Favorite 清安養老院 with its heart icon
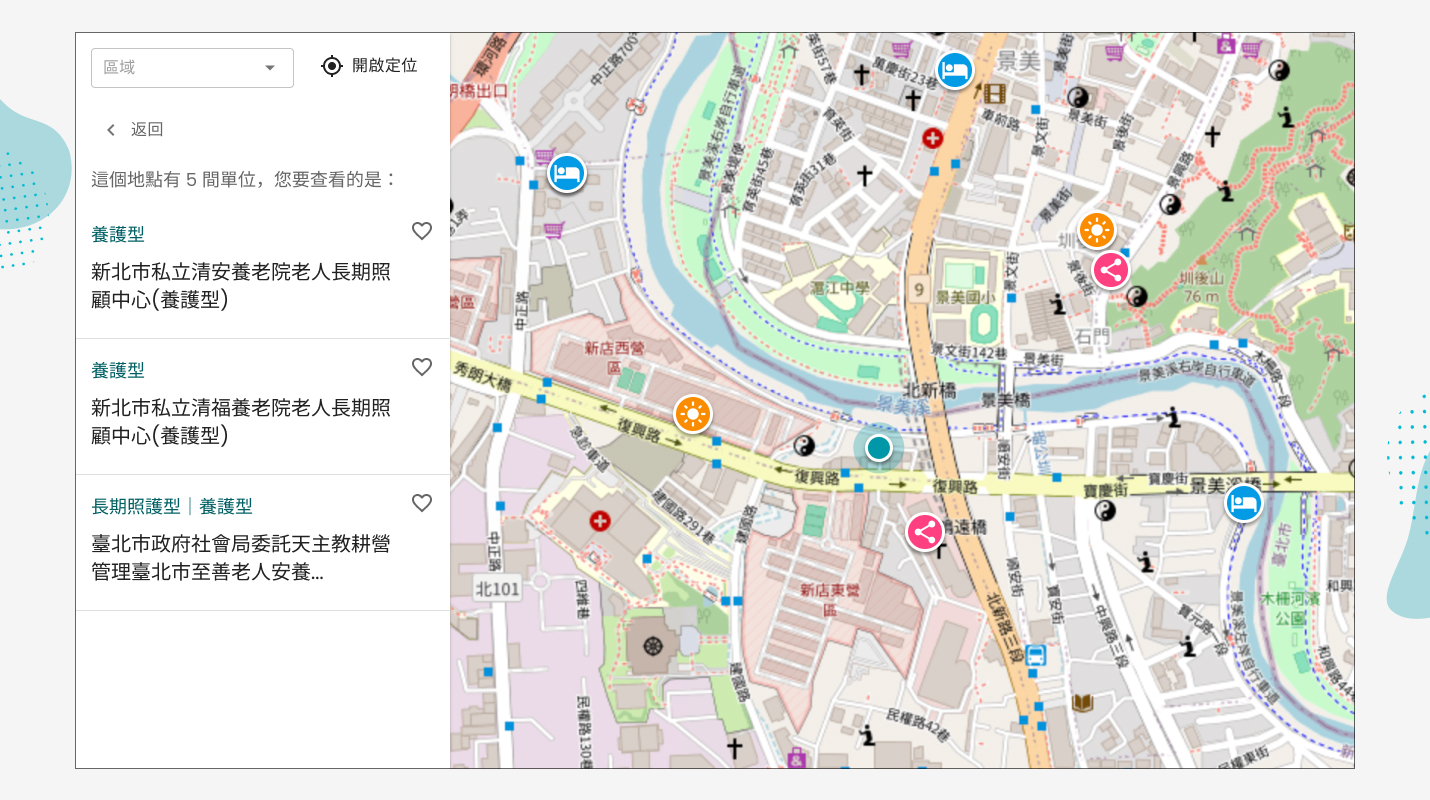The image size is (1430, 800). pos(422,231)
